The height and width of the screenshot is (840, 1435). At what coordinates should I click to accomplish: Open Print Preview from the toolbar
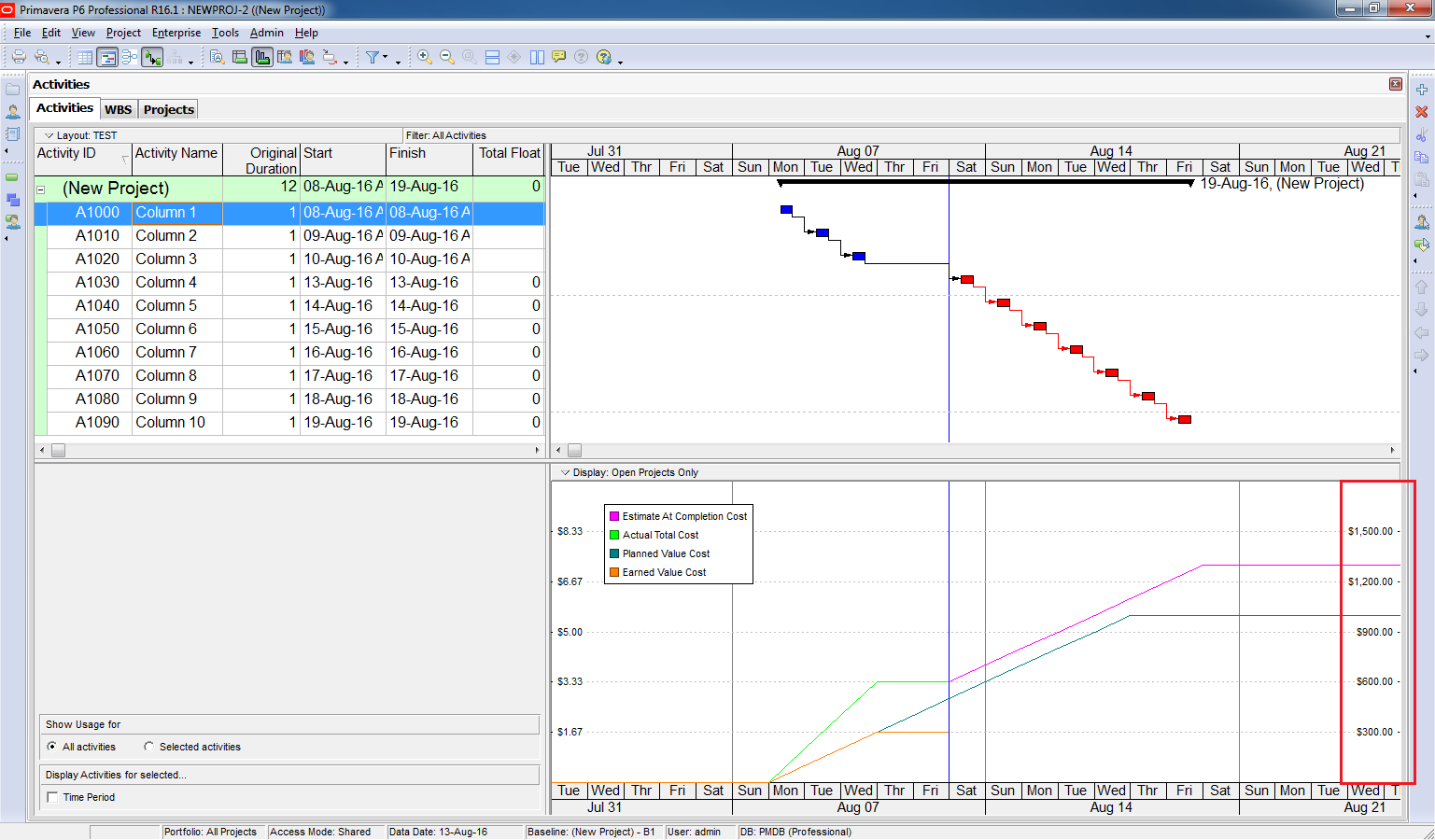pyautogui.click(x=42, y=57)
